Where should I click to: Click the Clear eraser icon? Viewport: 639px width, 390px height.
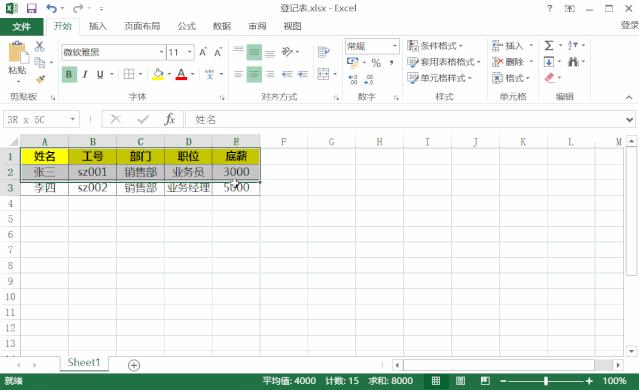[550, 77]
